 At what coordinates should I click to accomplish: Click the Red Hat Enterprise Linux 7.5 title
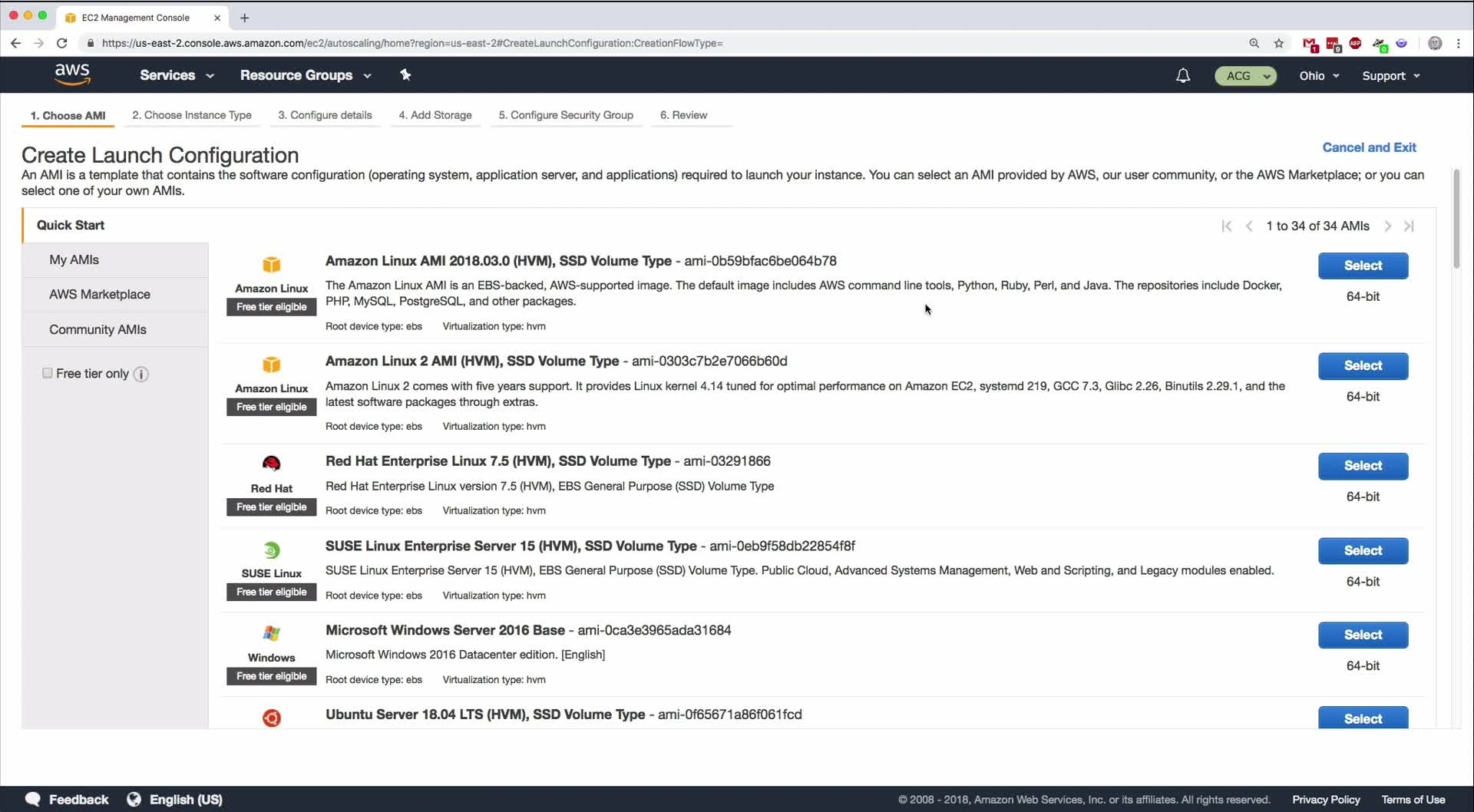click(x=498, y=461)
